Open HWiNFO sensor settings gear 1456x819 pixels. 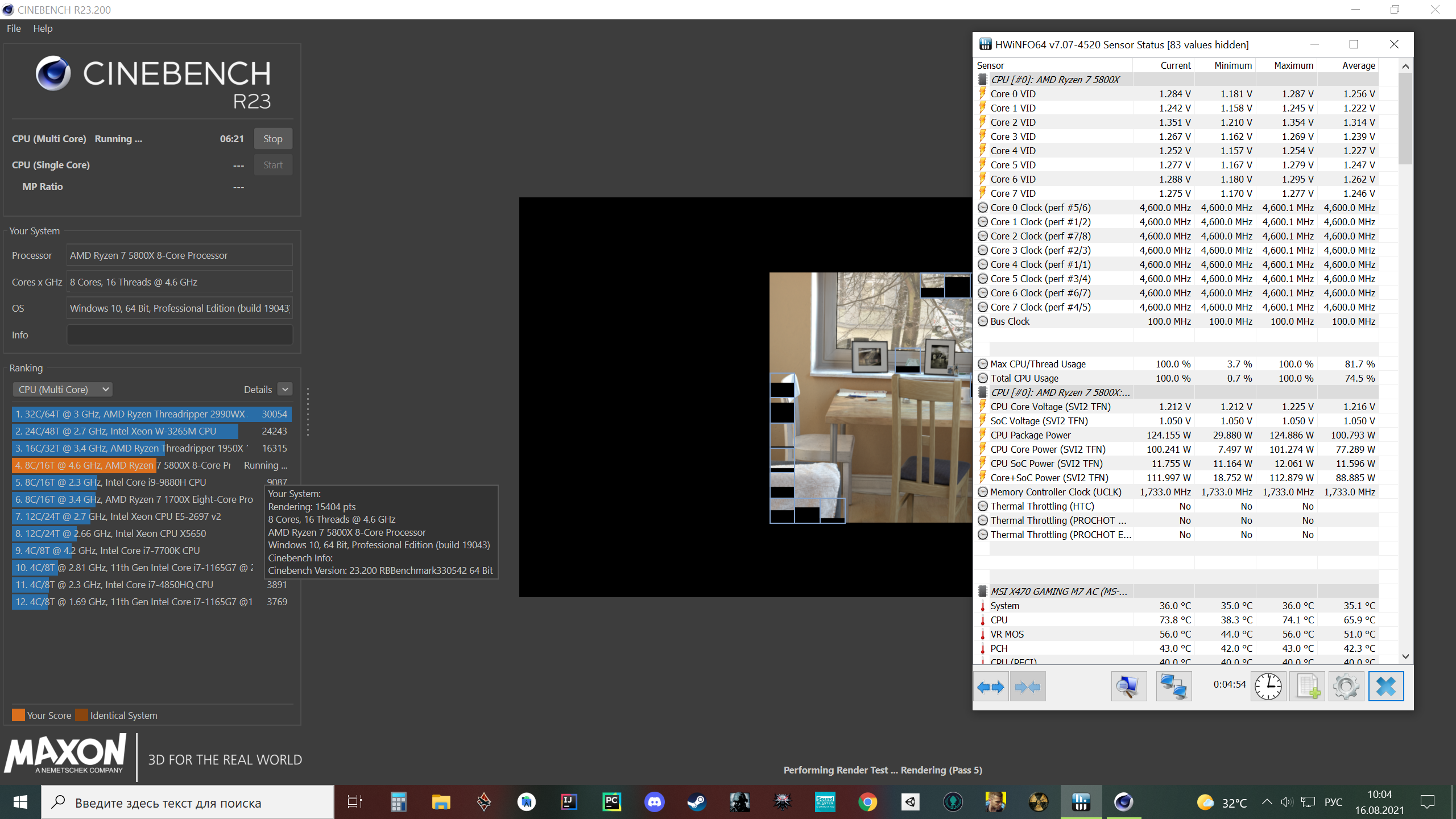click(x=1346, y=687)
